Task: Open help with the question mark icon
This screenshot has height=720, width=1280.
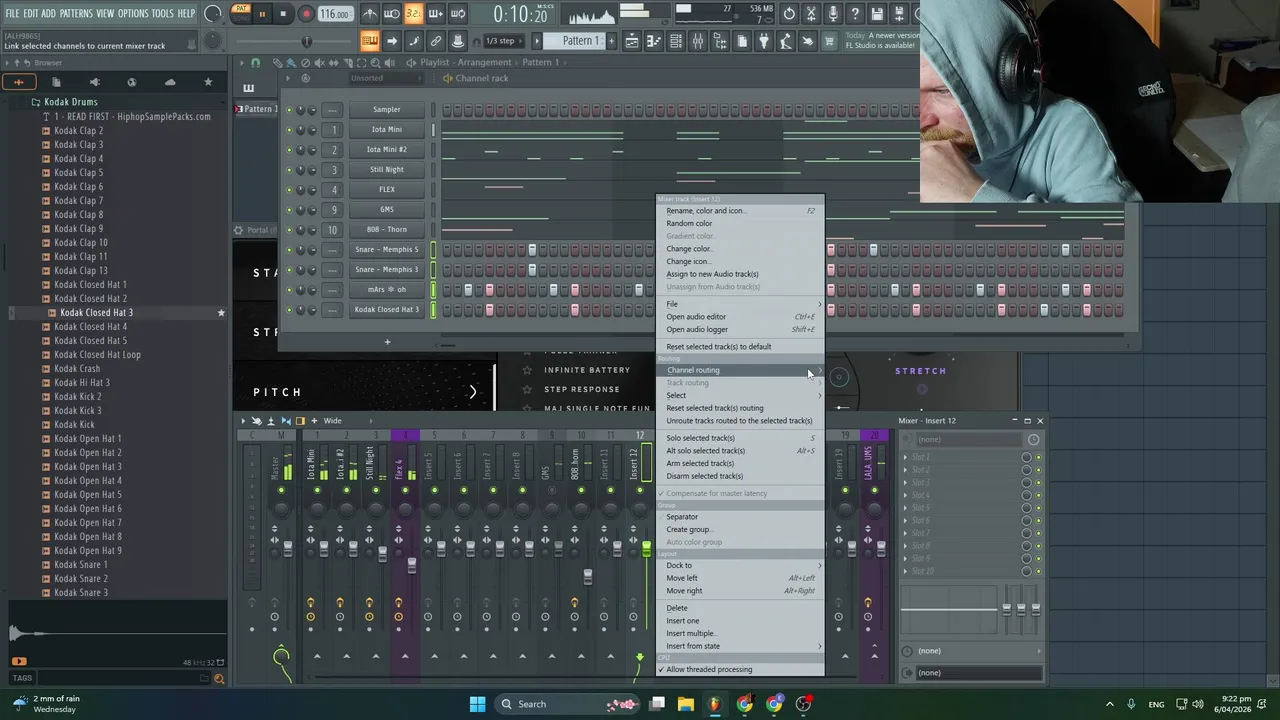Action: 855,14
